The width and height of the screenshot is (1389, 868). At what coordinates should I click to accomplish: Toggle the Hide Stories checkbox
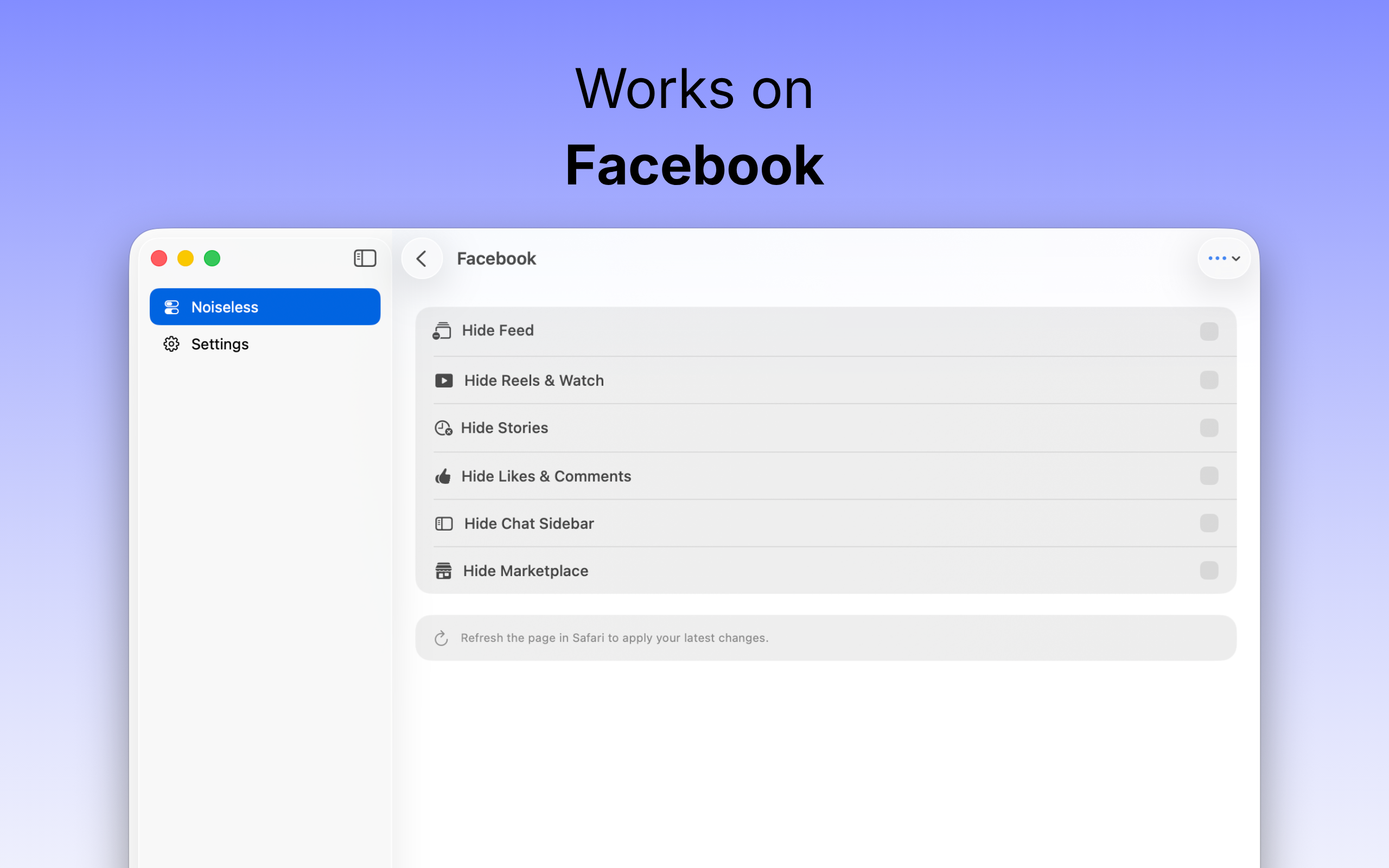coord(1209,427)
